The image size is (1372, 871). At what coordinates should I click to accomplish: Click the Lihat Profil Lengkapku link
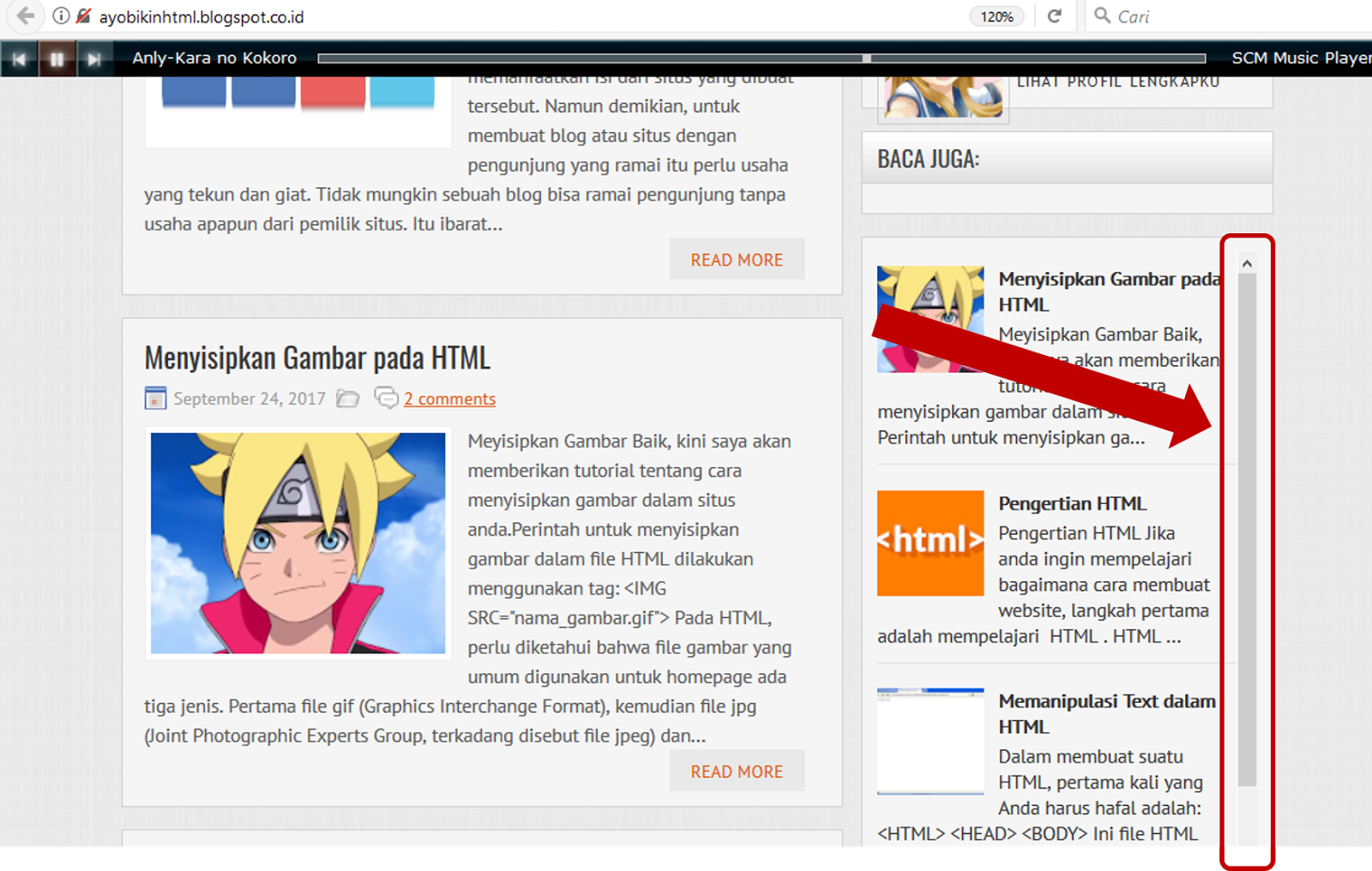[1117, 81]
